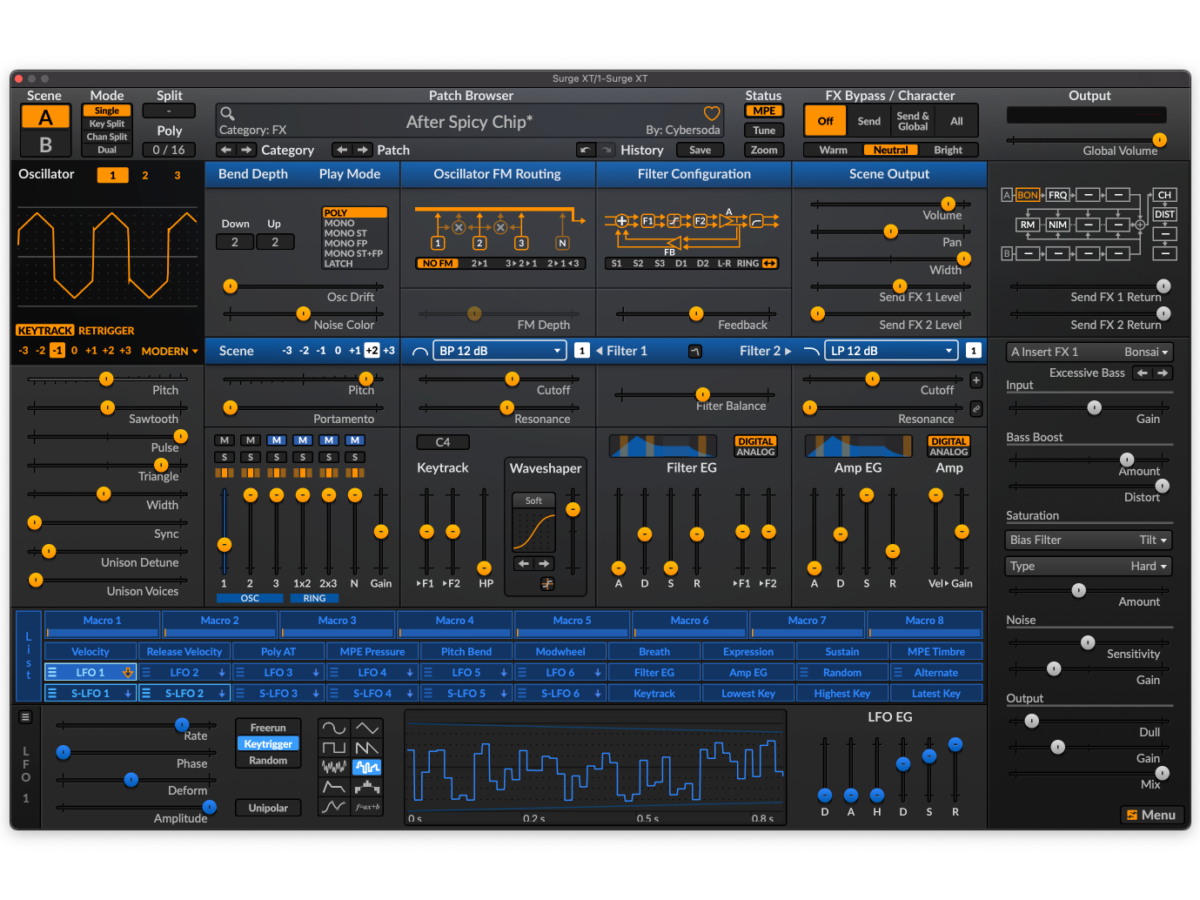Click the patch search magnifier icon
Screen dimensions: 1200x900
click(x=228, y=114)
